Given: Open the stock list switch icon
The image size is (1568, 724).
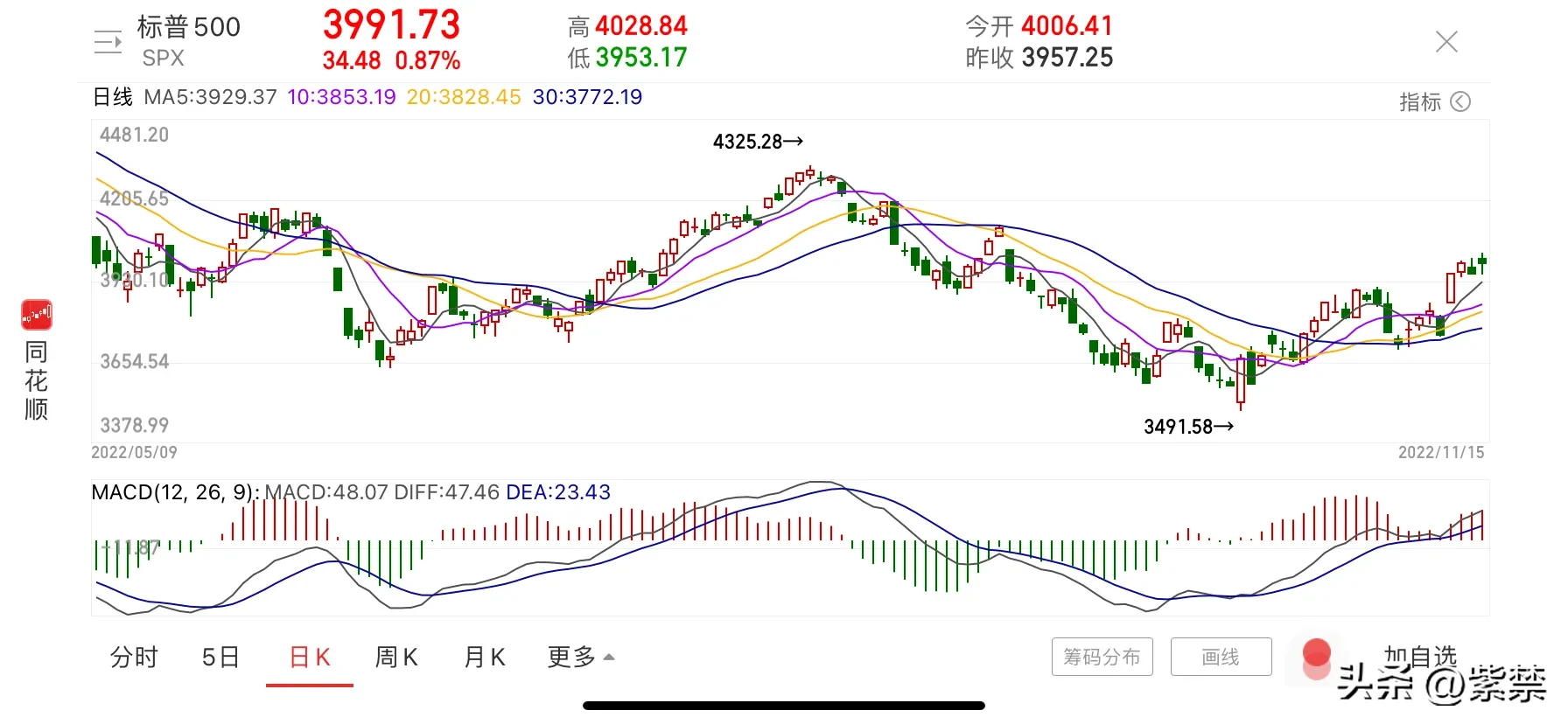Looking at the screenshot, I should (108, 42).
